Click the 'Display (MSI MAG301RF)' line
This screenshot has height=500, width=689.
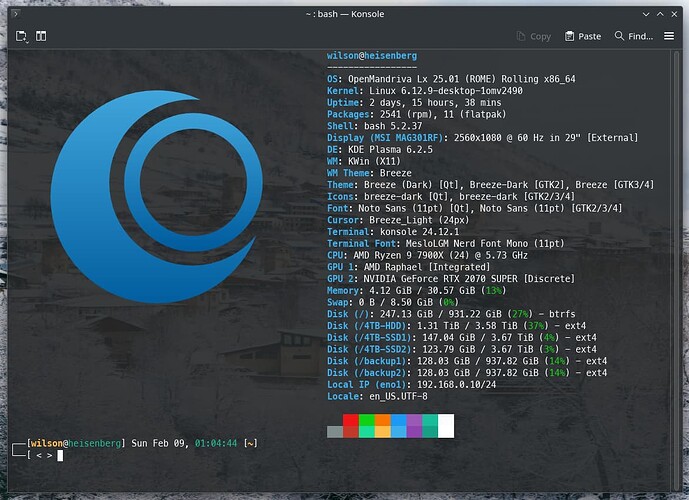click(482, 138)
